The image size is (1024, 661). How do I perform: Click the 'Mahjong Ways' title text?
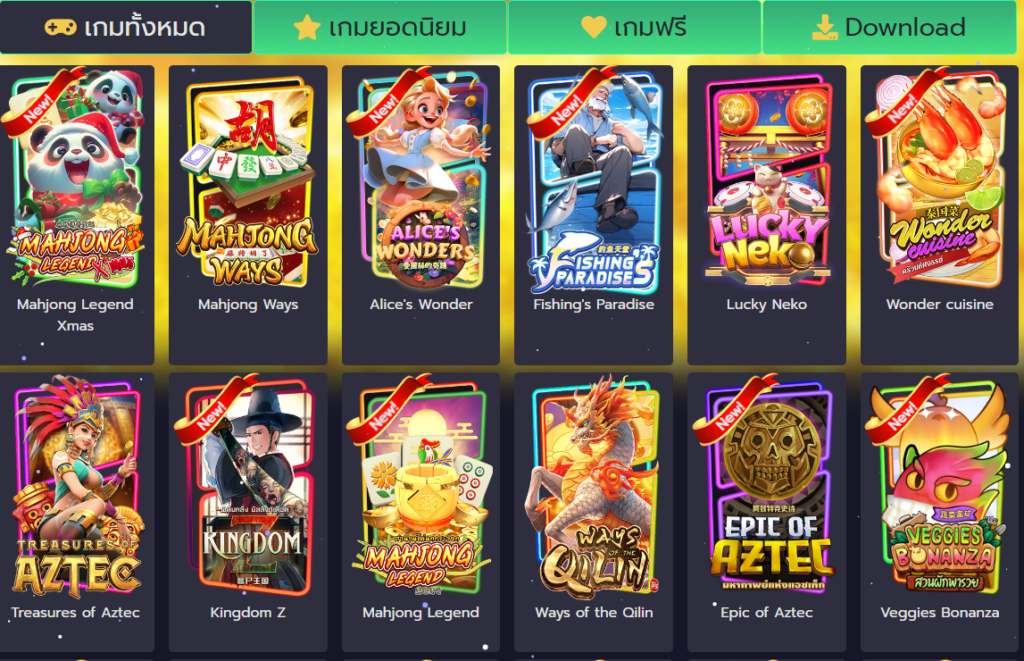pos(248,304)
